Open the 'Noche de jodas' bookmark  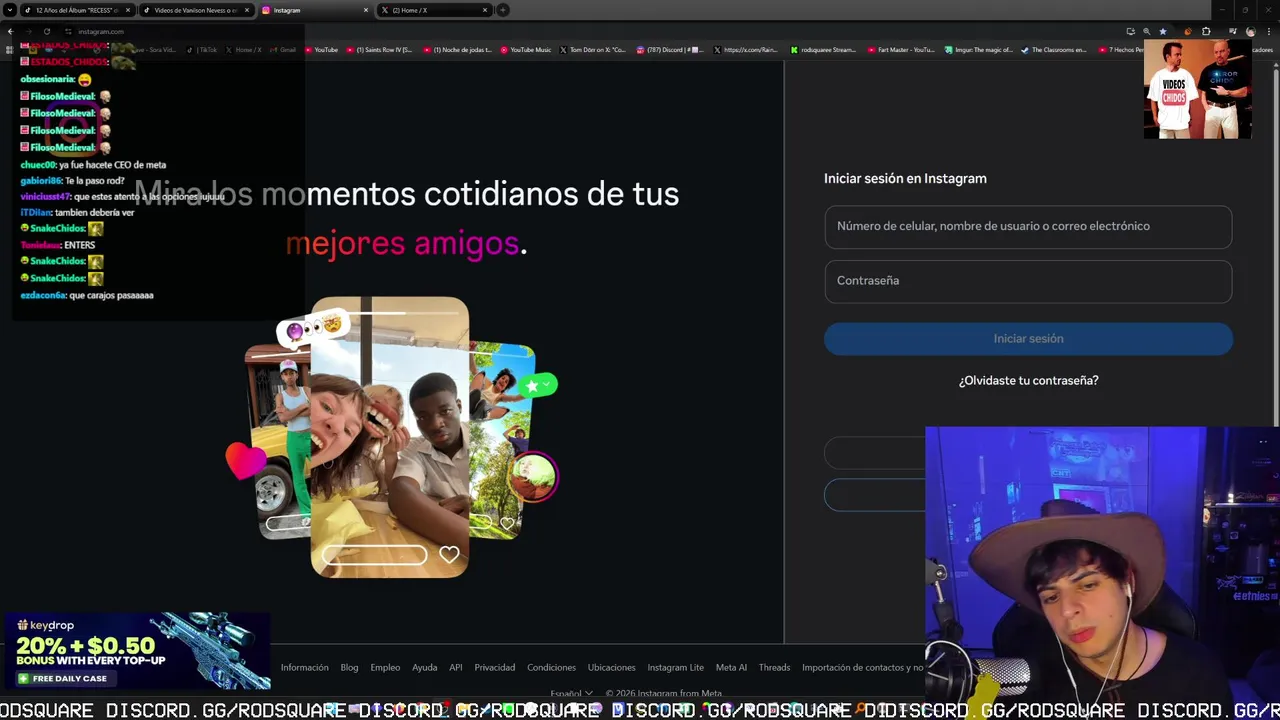click(x=457, y=49)
